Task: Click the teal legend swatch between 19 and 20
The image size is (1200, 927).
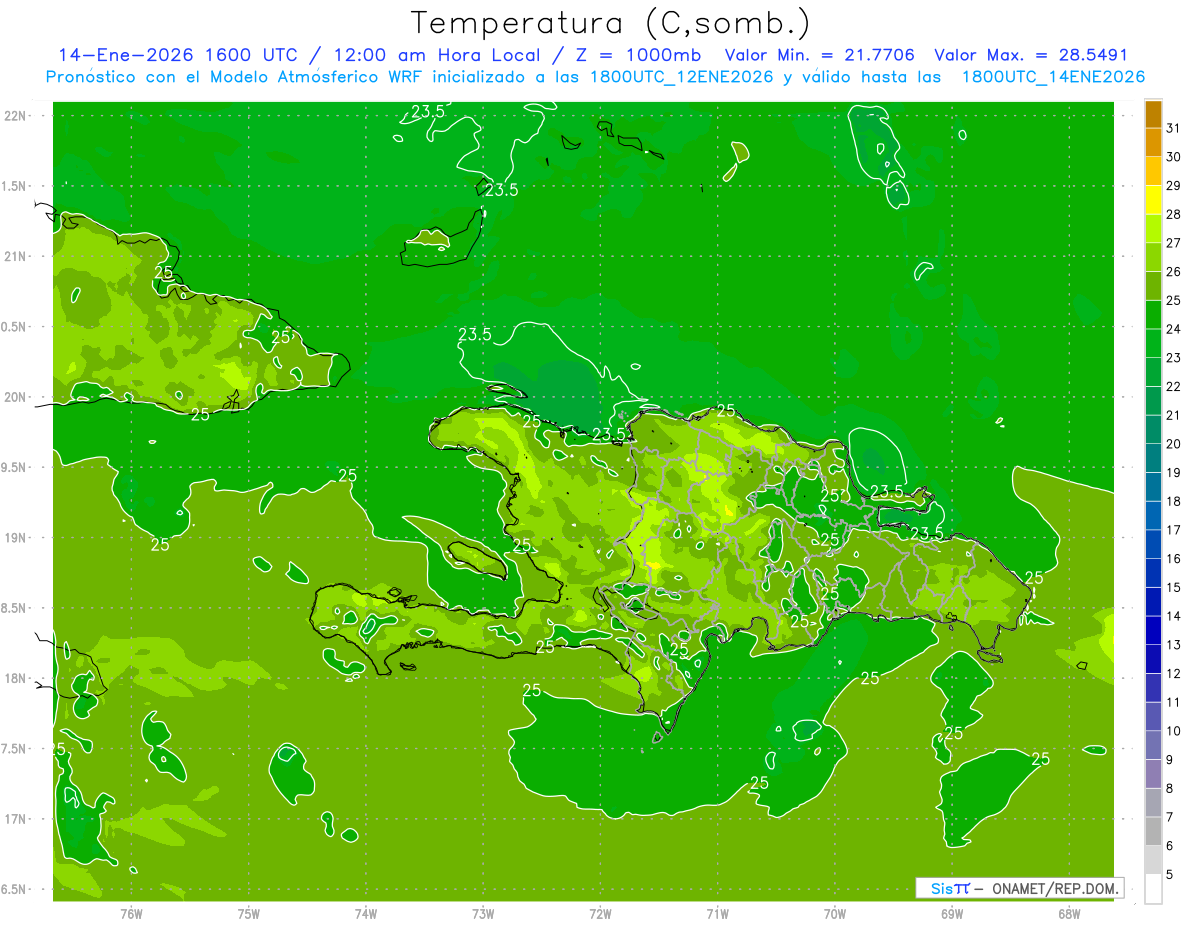Action: tap(1153, 458)
